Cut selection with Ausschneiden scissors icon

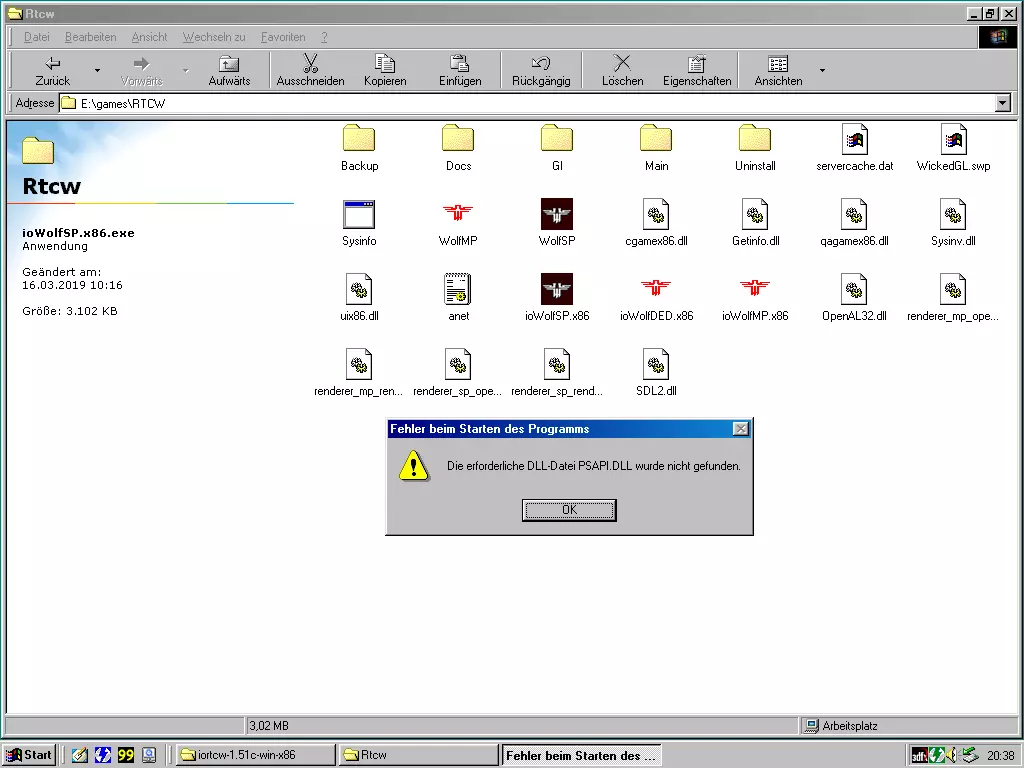310,71
